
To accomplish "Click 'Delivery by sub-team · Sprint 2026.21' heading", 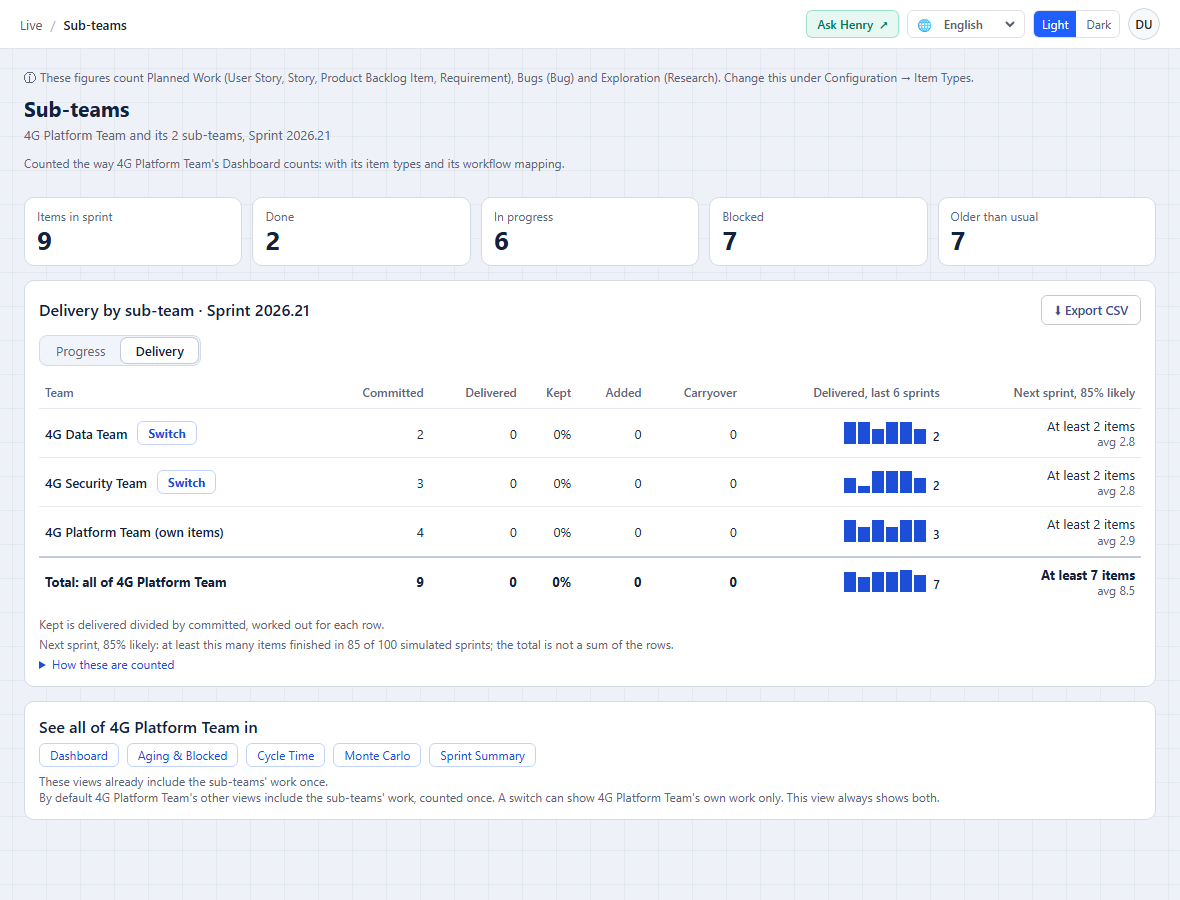I will tap(174, 311).
